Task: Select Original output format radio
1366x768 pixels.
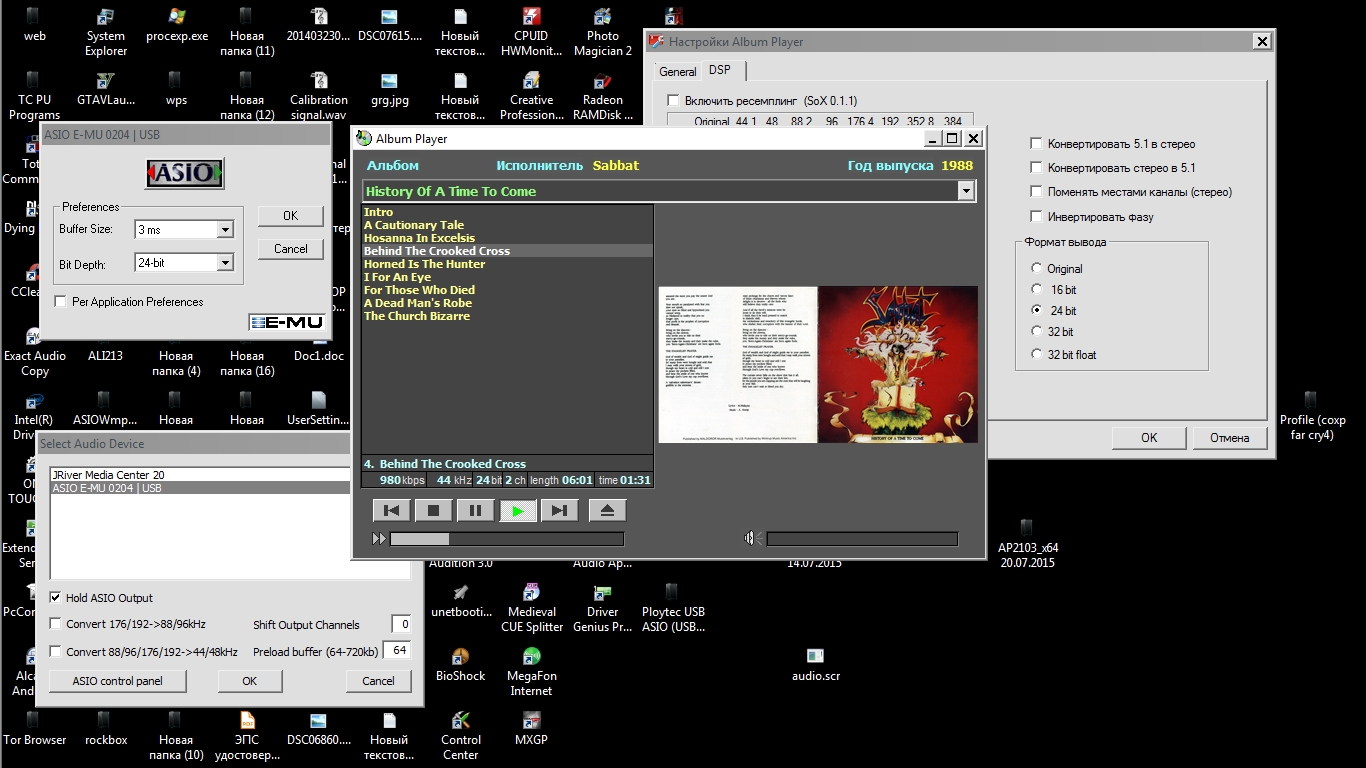Action: (1037, 269)
